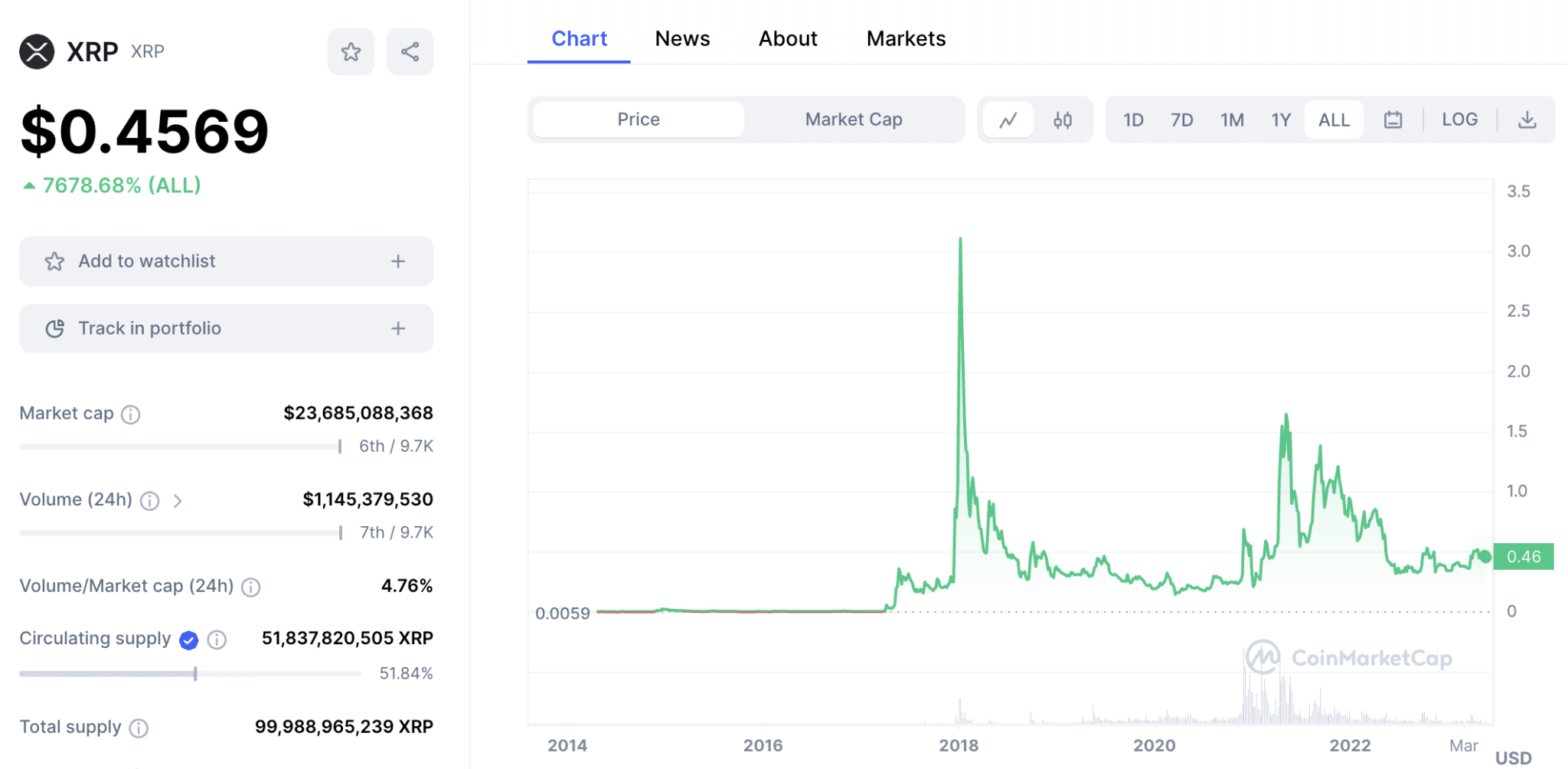This screenshot has height=769, width=1568.
Task: Switch to candlestick chart icon
Action: 1063,119
